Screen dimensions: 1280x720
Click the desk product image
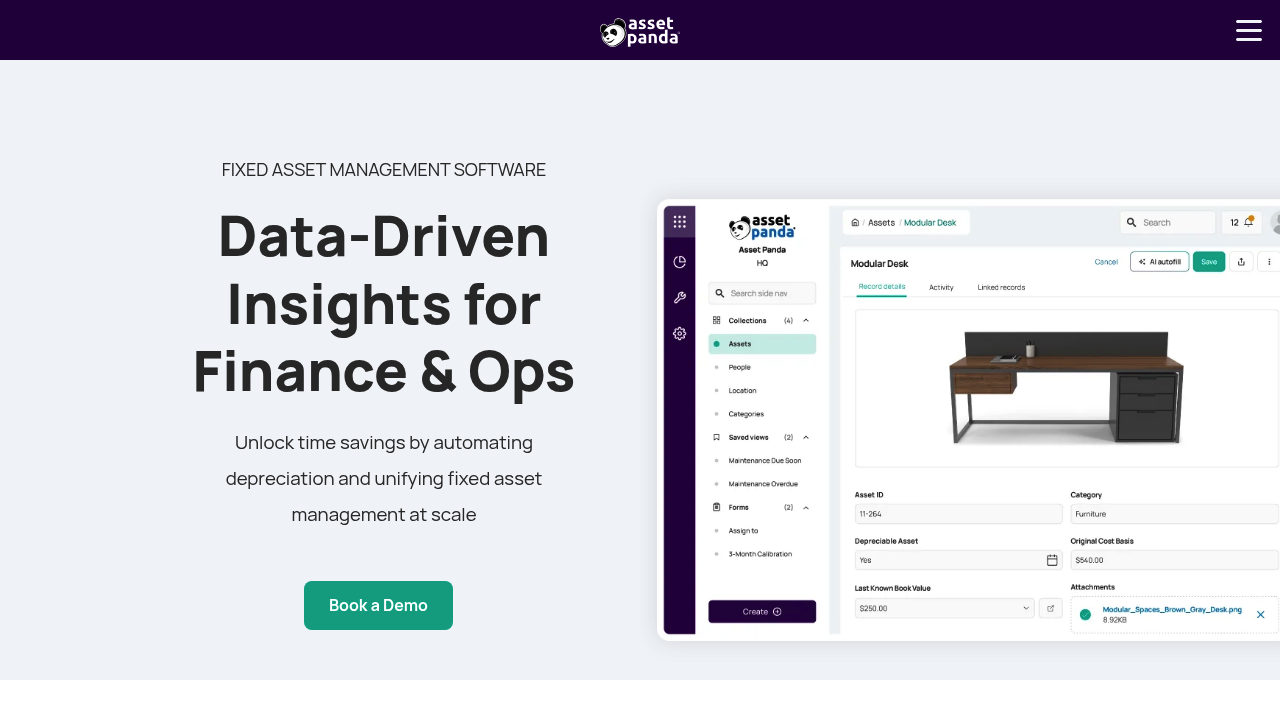(1066, 388)
